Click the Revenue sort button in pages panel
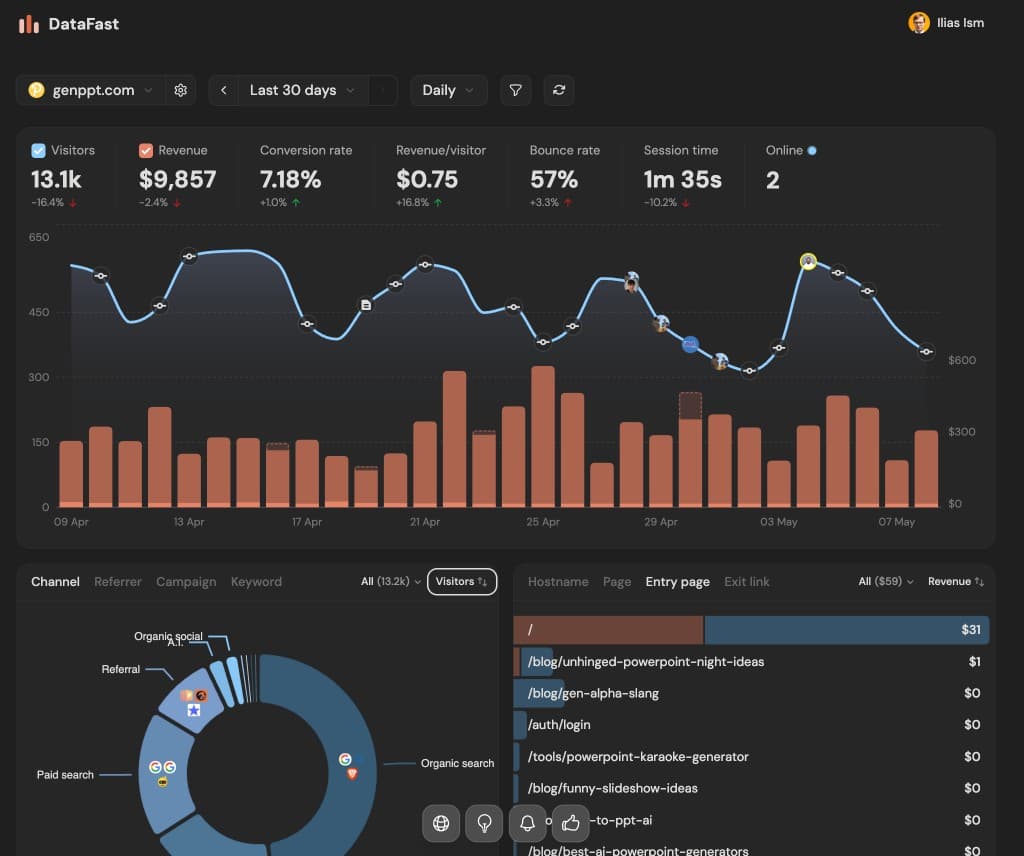1024x856 pixels. pyautogui.click(x=955, y=582)
